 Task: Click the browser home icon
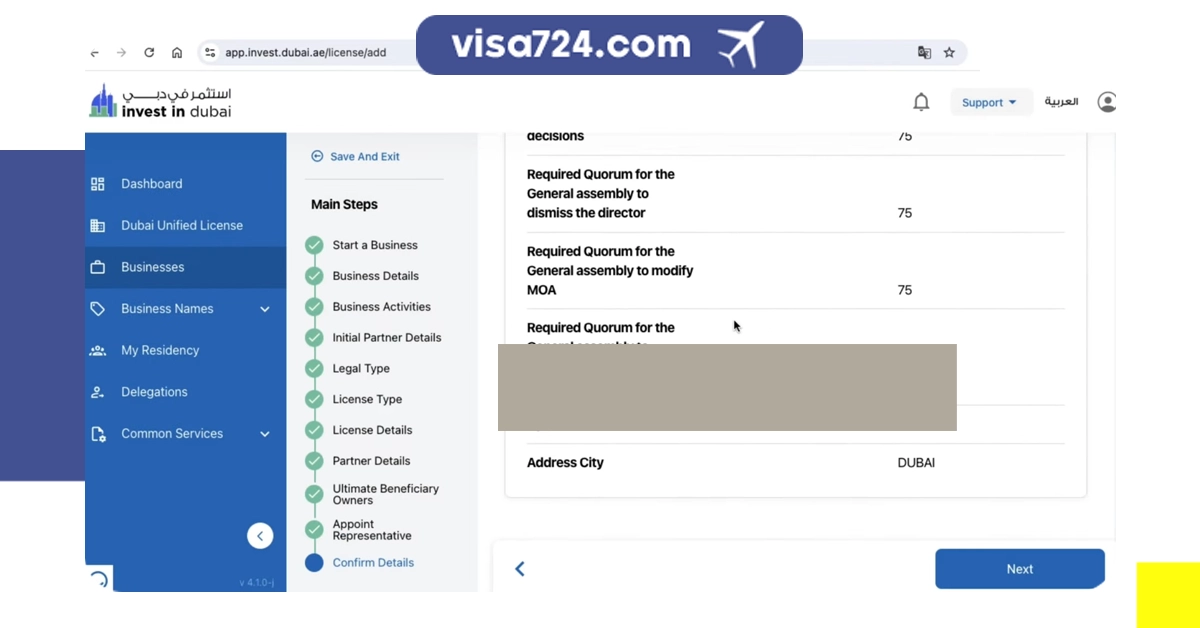coord(177,53)
